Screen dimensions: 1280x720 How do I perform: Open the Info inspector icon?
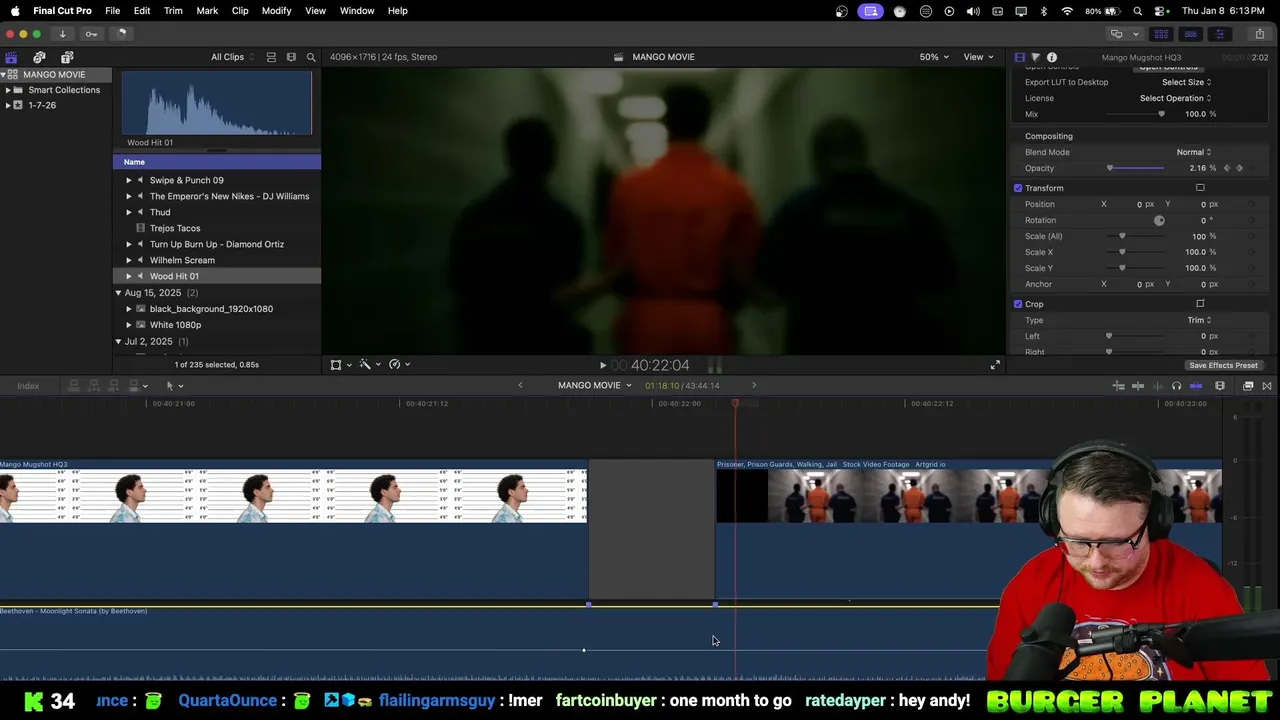coord(1051,57)
